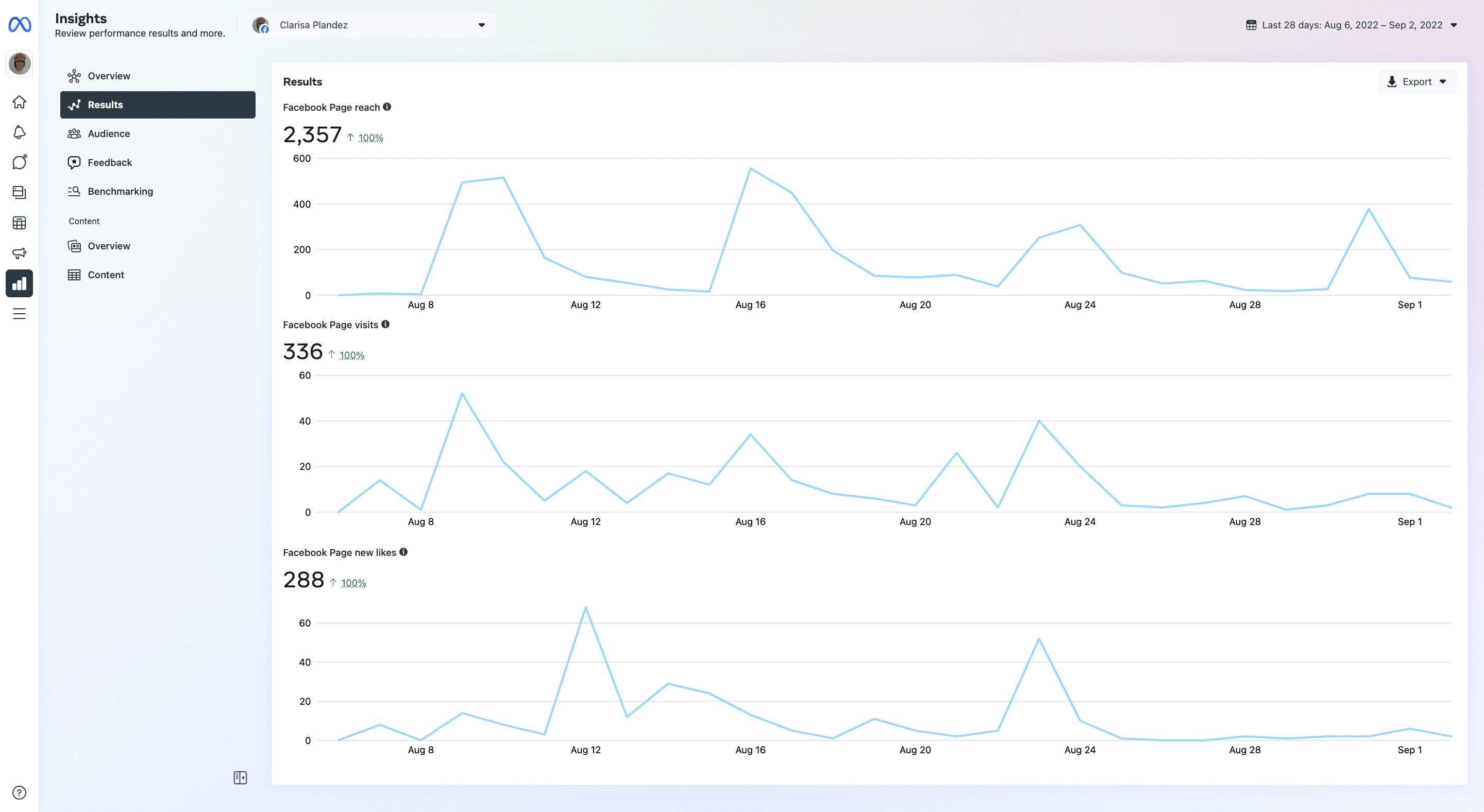Open All tools hamburger menu icon
The width and height of the screenshot is (1484, 812).
(x=20, y=314)
